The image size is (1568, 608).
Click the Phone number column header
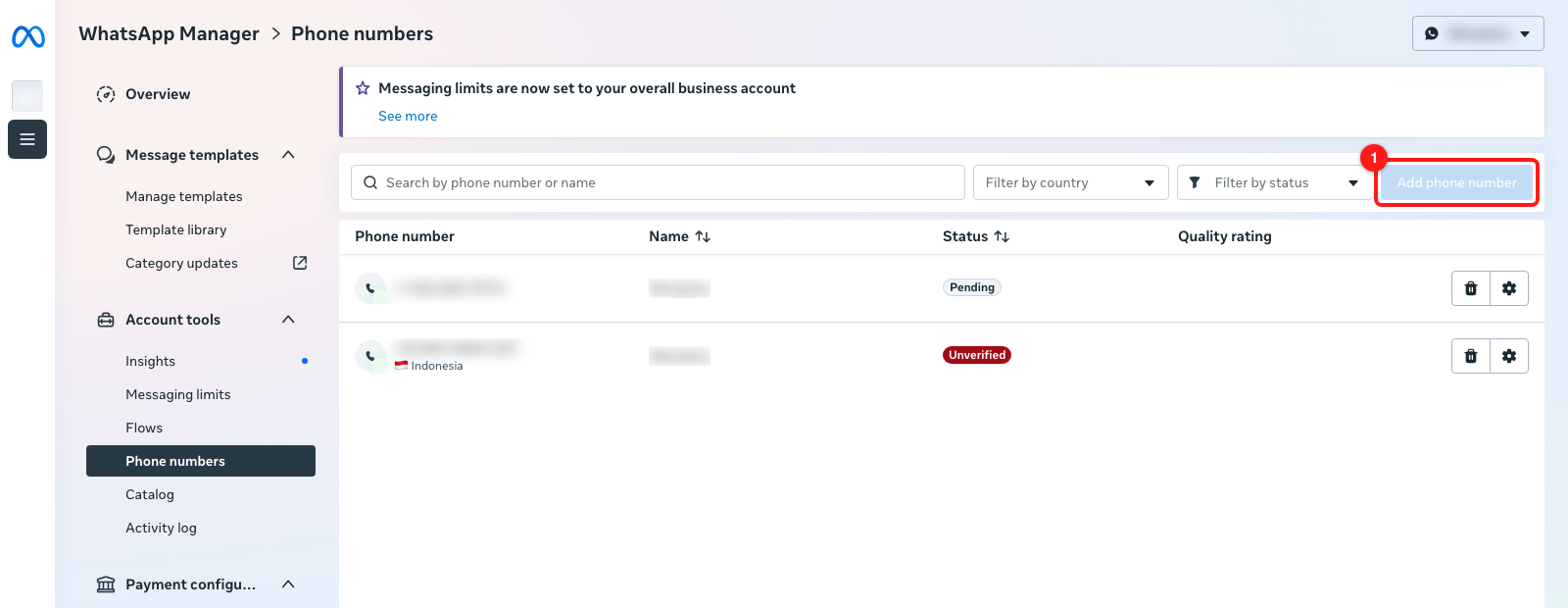point(405,236)
